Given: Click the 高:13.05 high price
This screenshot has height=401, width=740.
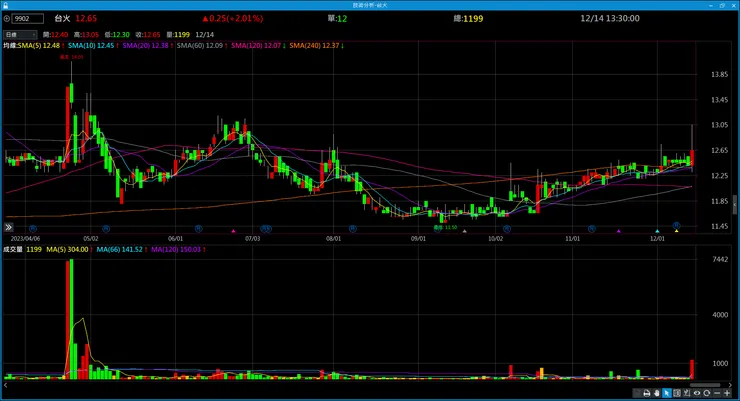Looking at the screenshot, I should tap(86, 35).
